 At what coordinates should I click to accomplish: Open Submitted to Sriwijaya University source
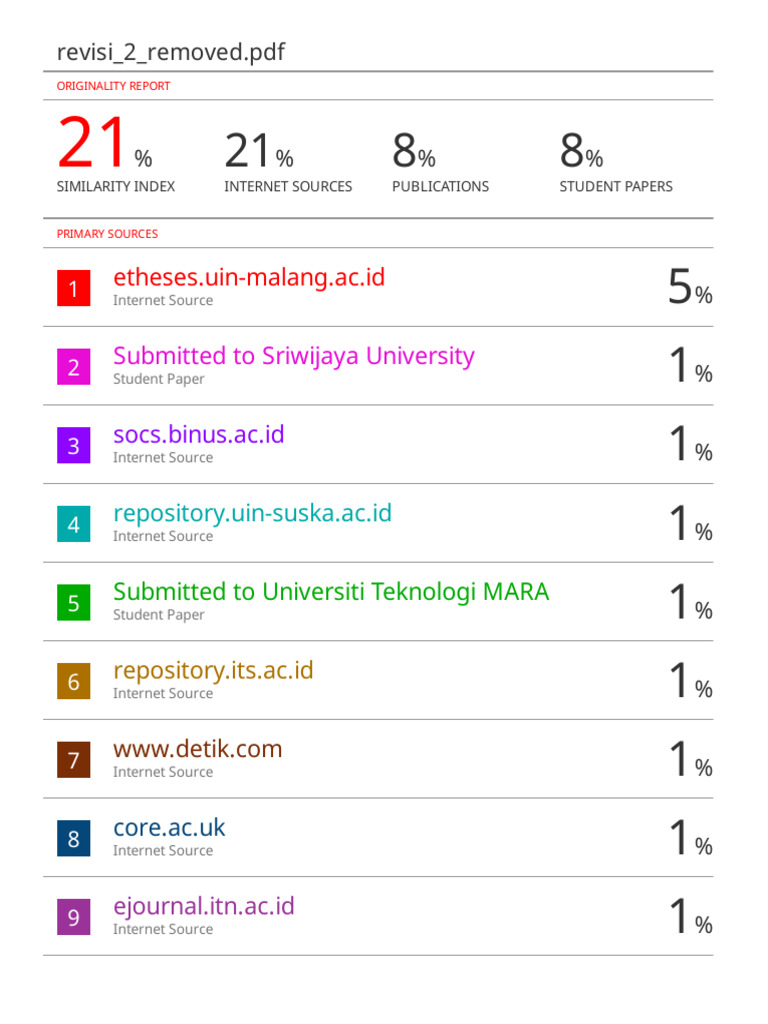[x=293, y=356]
